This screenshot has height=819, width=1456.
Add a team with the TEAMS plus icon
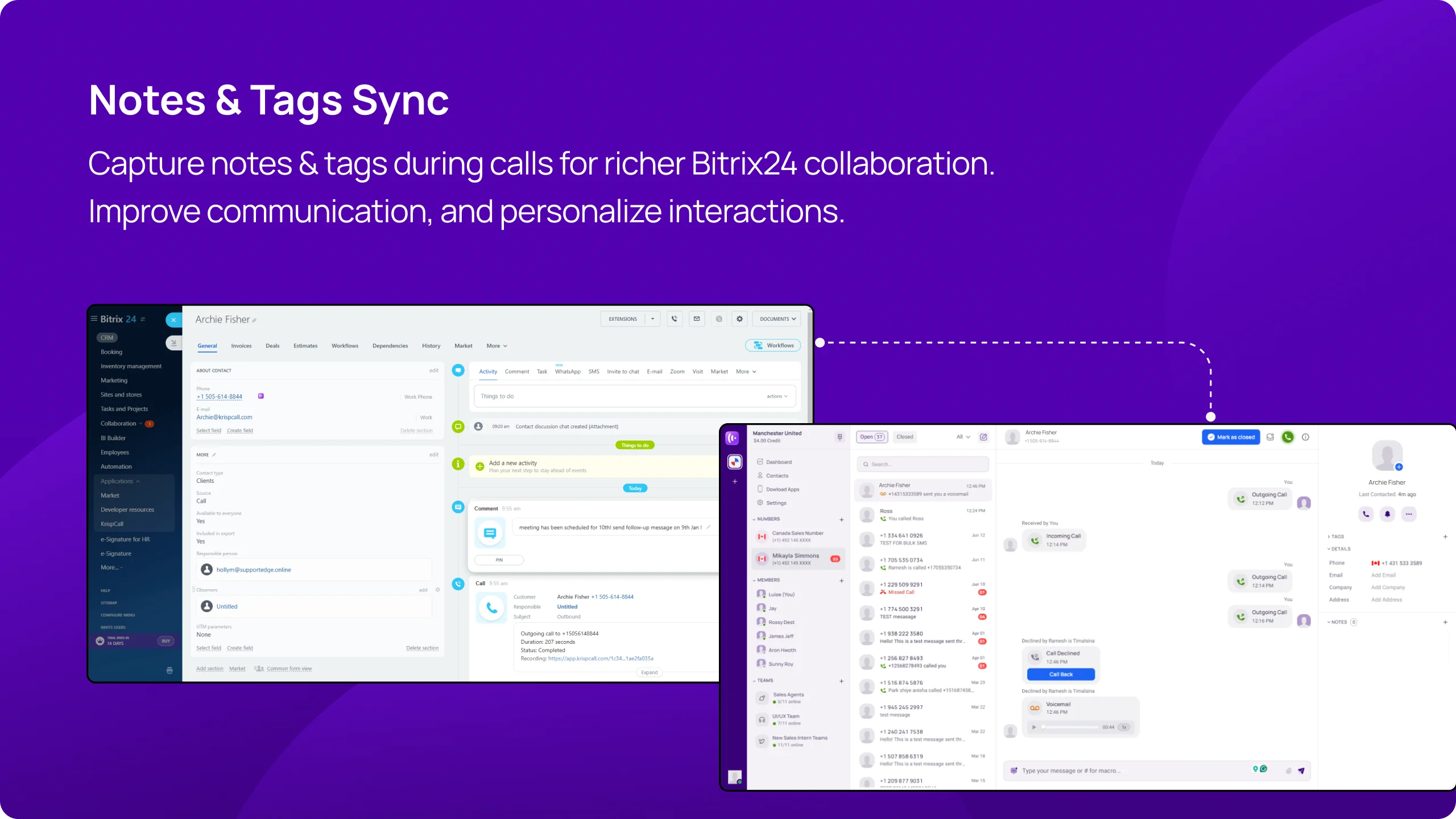[x=842, y=681]
